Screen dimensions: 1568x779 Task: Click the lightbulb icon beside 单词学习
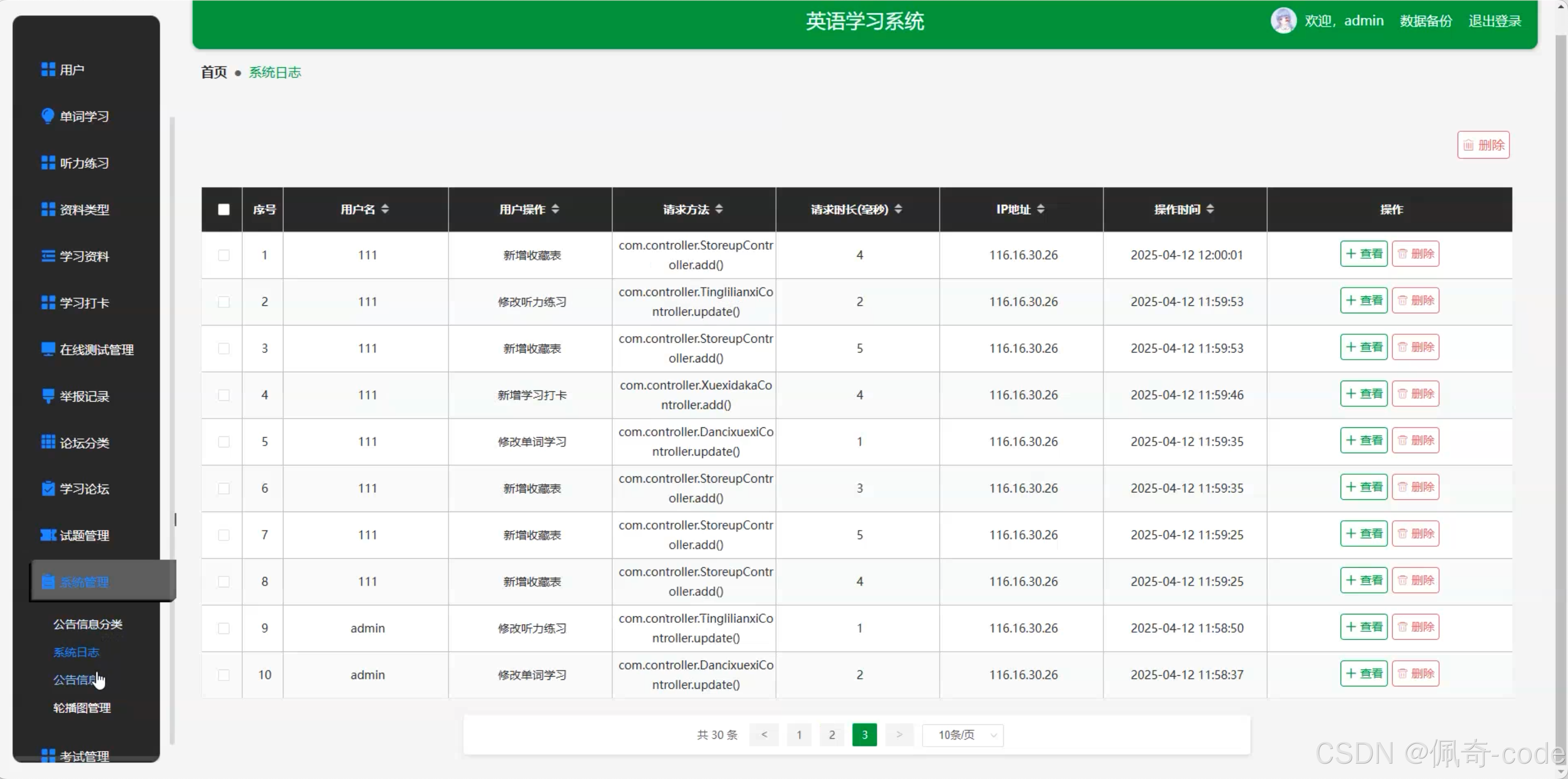pyautogui.click(x=47, y=115)
